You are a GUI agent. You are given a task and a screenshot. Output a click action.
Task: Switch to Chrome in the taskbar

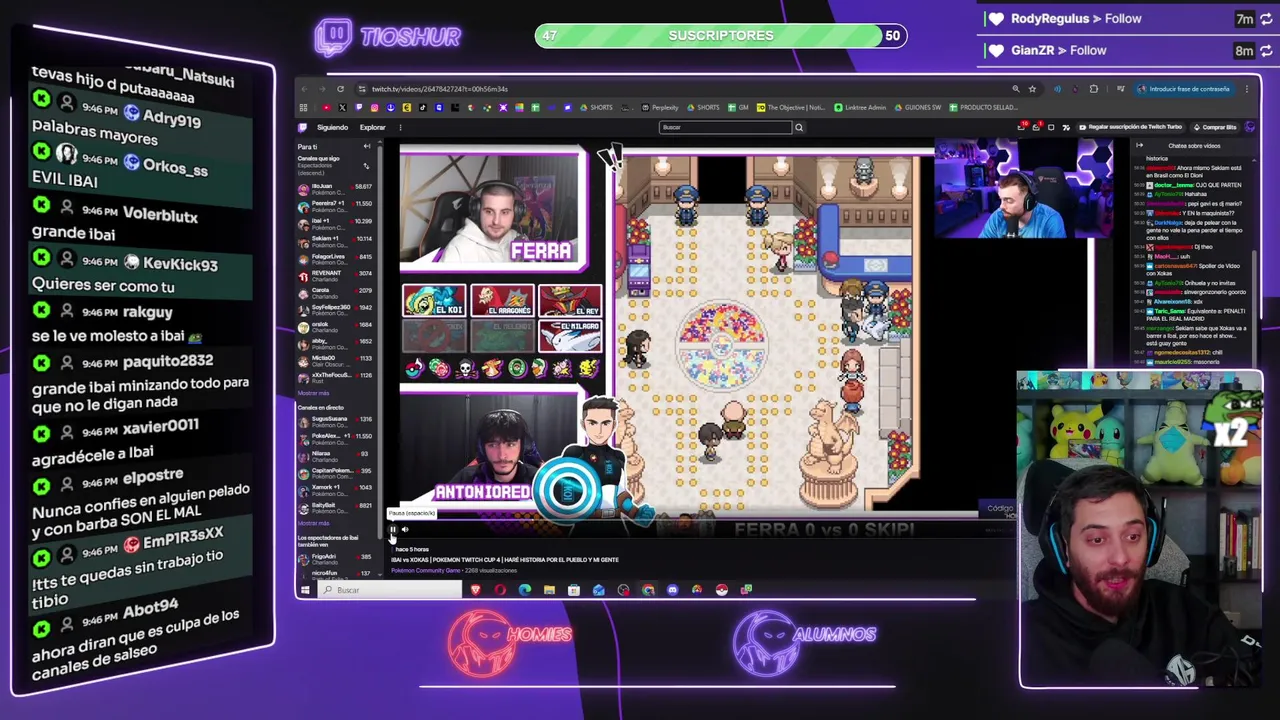pos(648,590)
